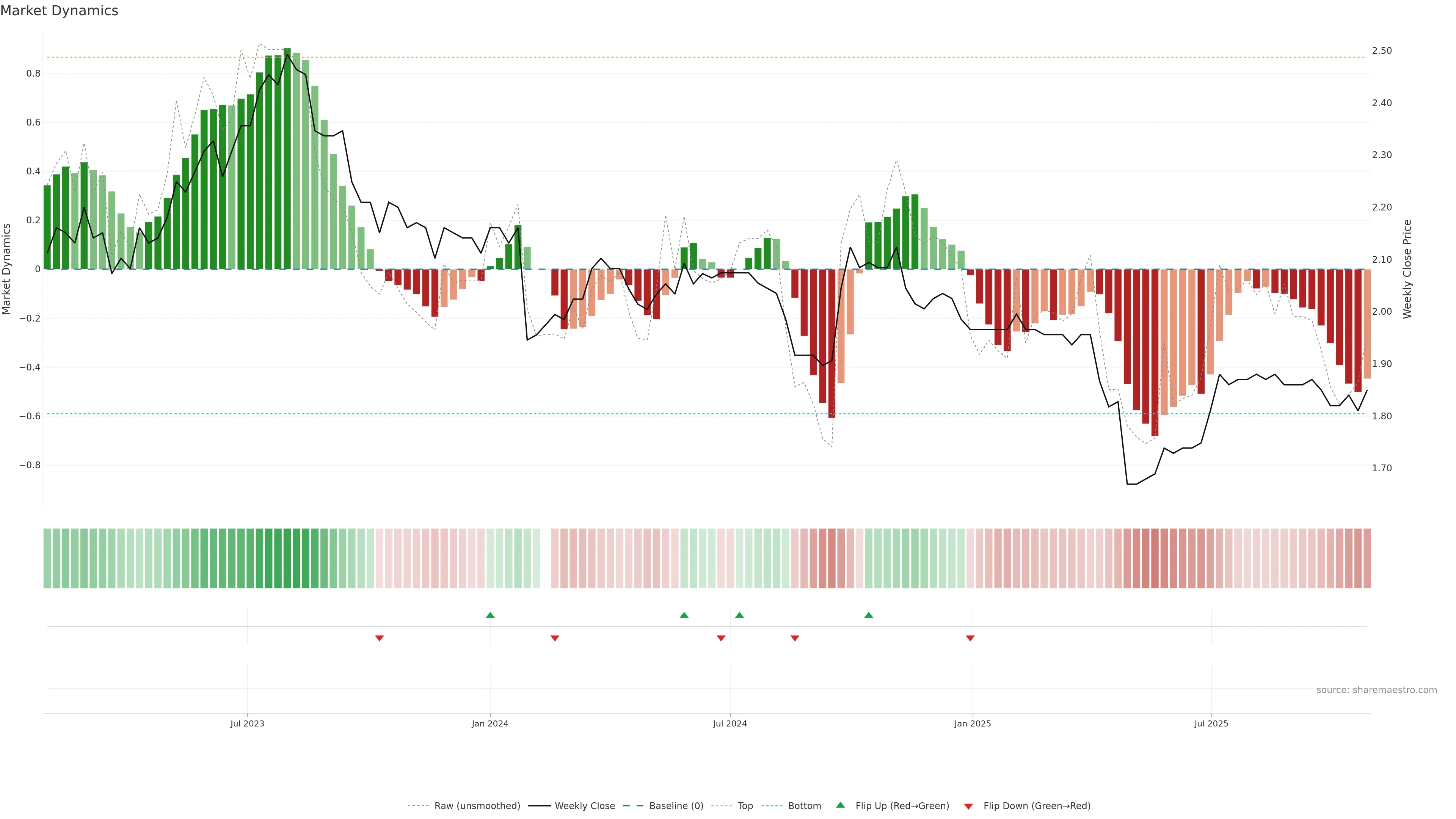Click the Jan 2025 x-axis label

tap(972, 723)
